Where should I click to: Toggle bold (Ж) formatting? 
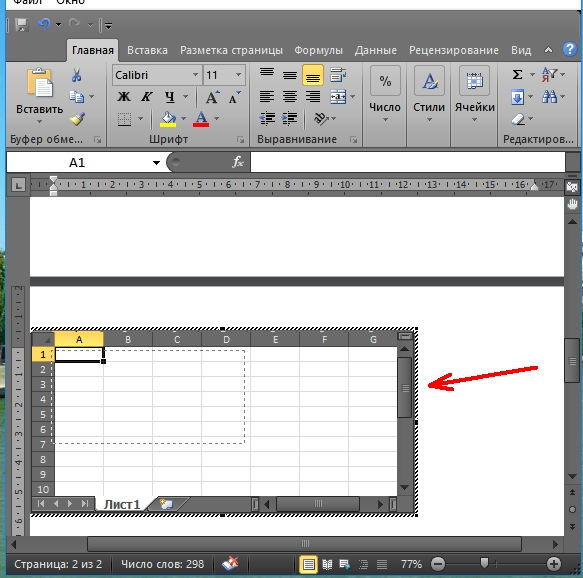[124, 97]
